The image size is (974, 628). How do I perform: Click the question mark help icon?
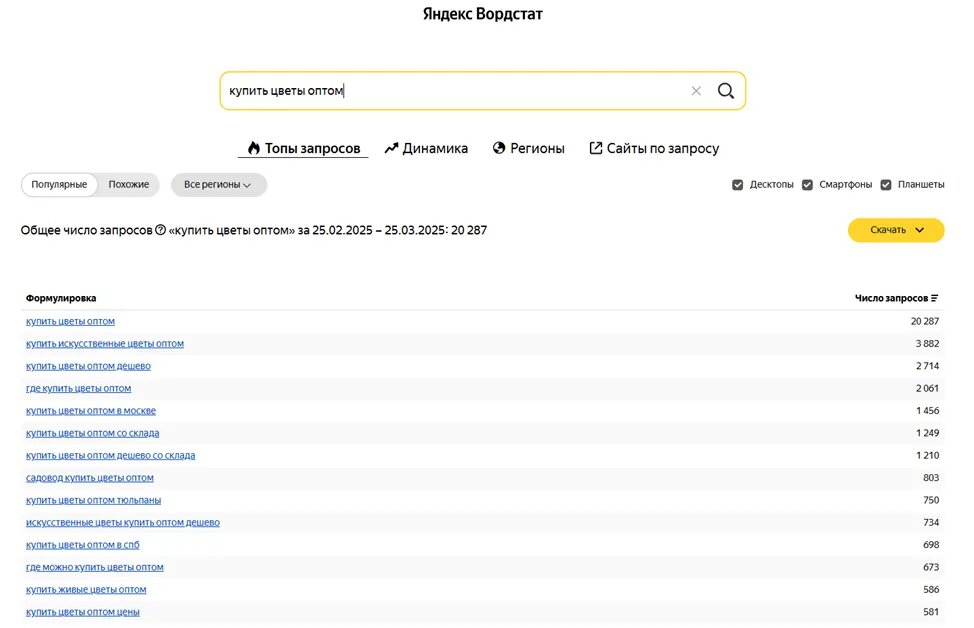pyautogui.click(x=160, y=230)
